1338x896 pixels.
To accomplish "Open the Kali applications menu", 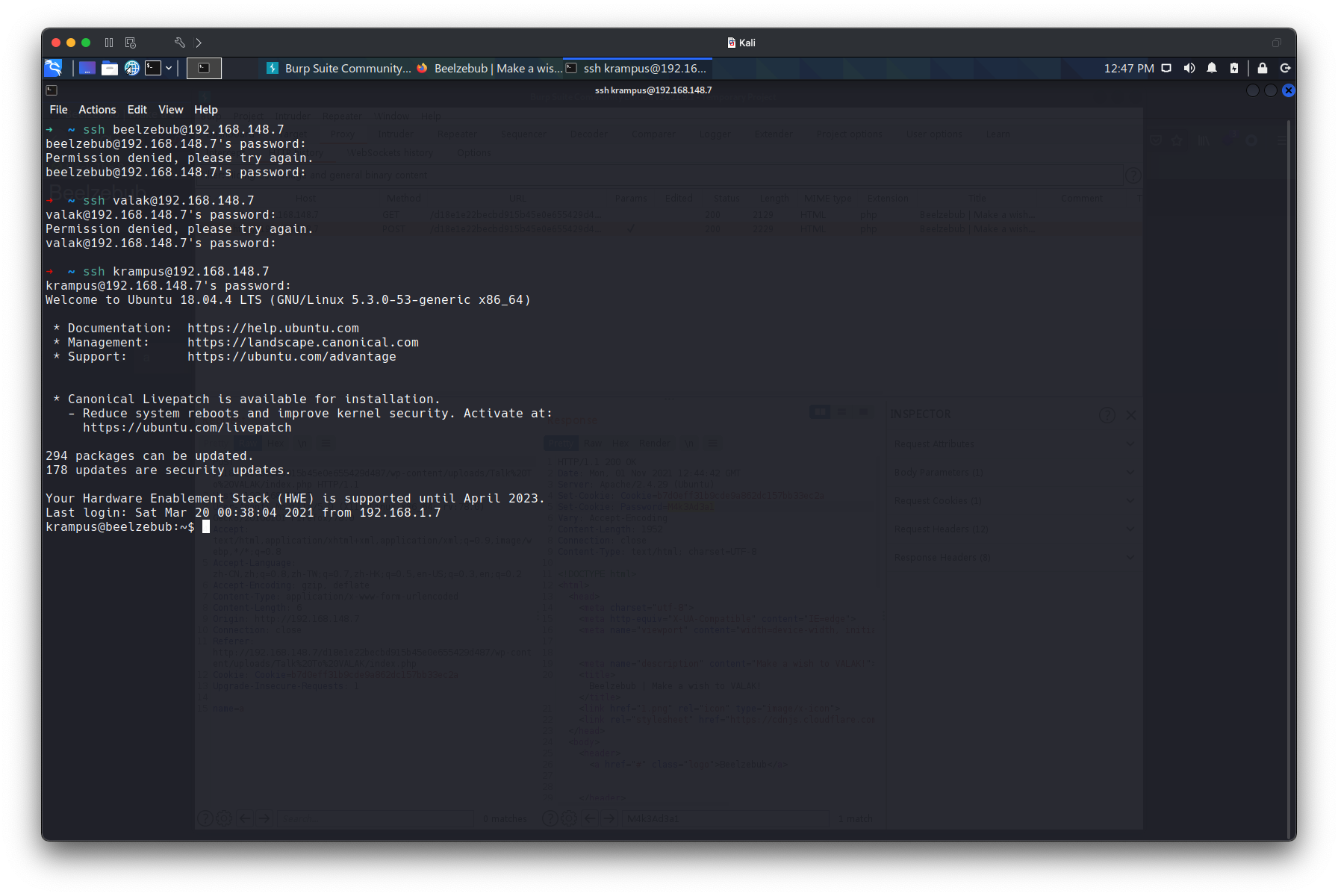I will pos(53,68).
